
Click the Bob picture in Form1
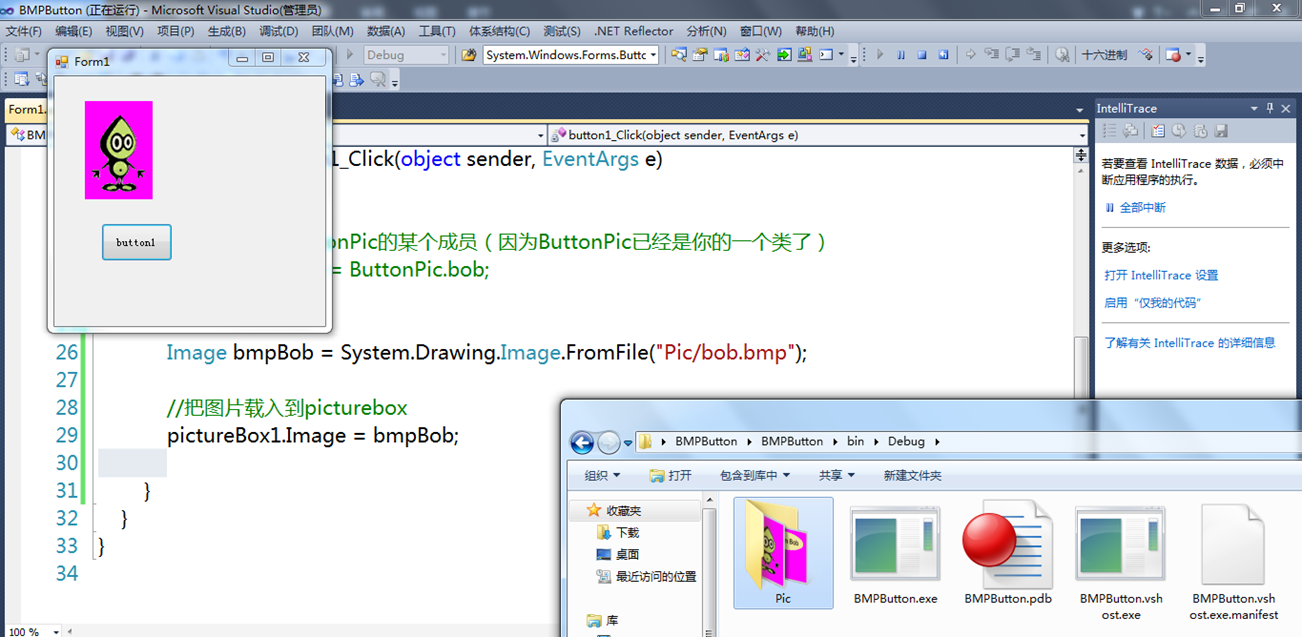119,150
